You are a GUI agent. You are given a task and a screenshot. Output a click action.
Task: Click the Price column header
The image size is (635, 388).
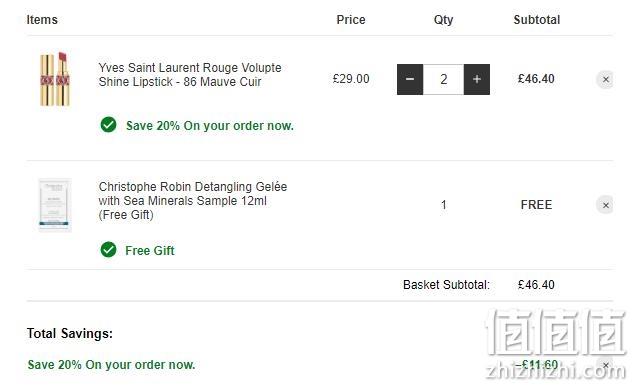tap(351, 19)
